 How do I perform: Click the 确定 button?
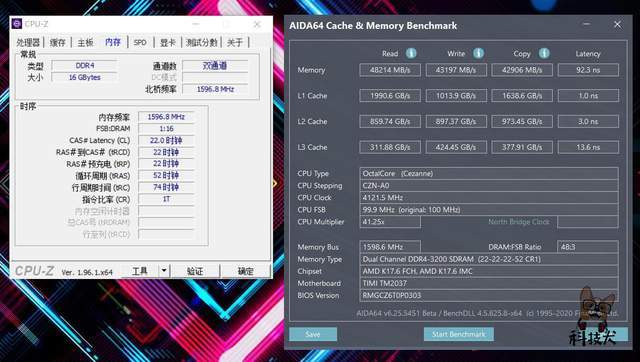coord(245,271)
